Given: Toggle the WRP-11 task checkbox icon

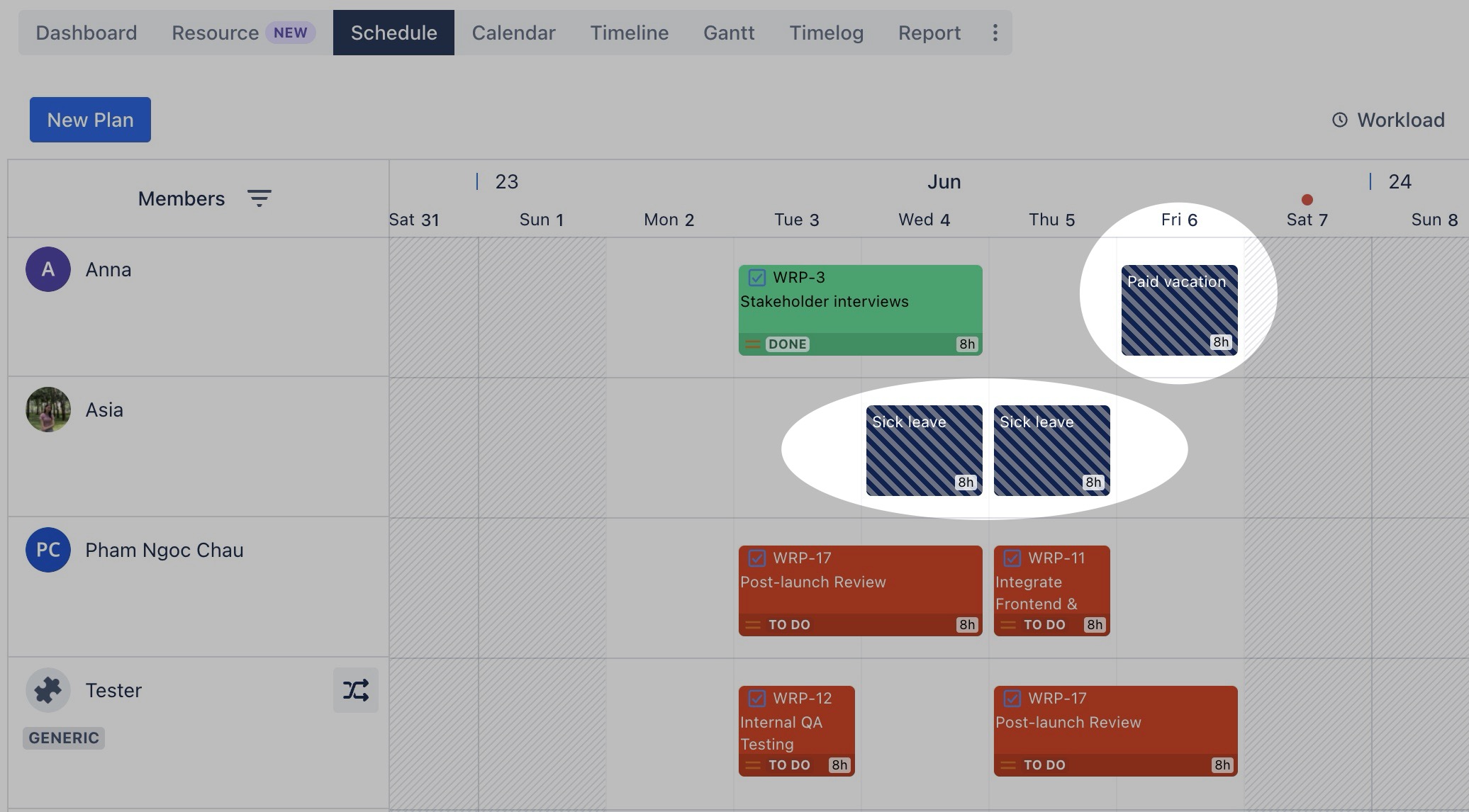Looking at the screenshot, I should (x=1012, y=558).
